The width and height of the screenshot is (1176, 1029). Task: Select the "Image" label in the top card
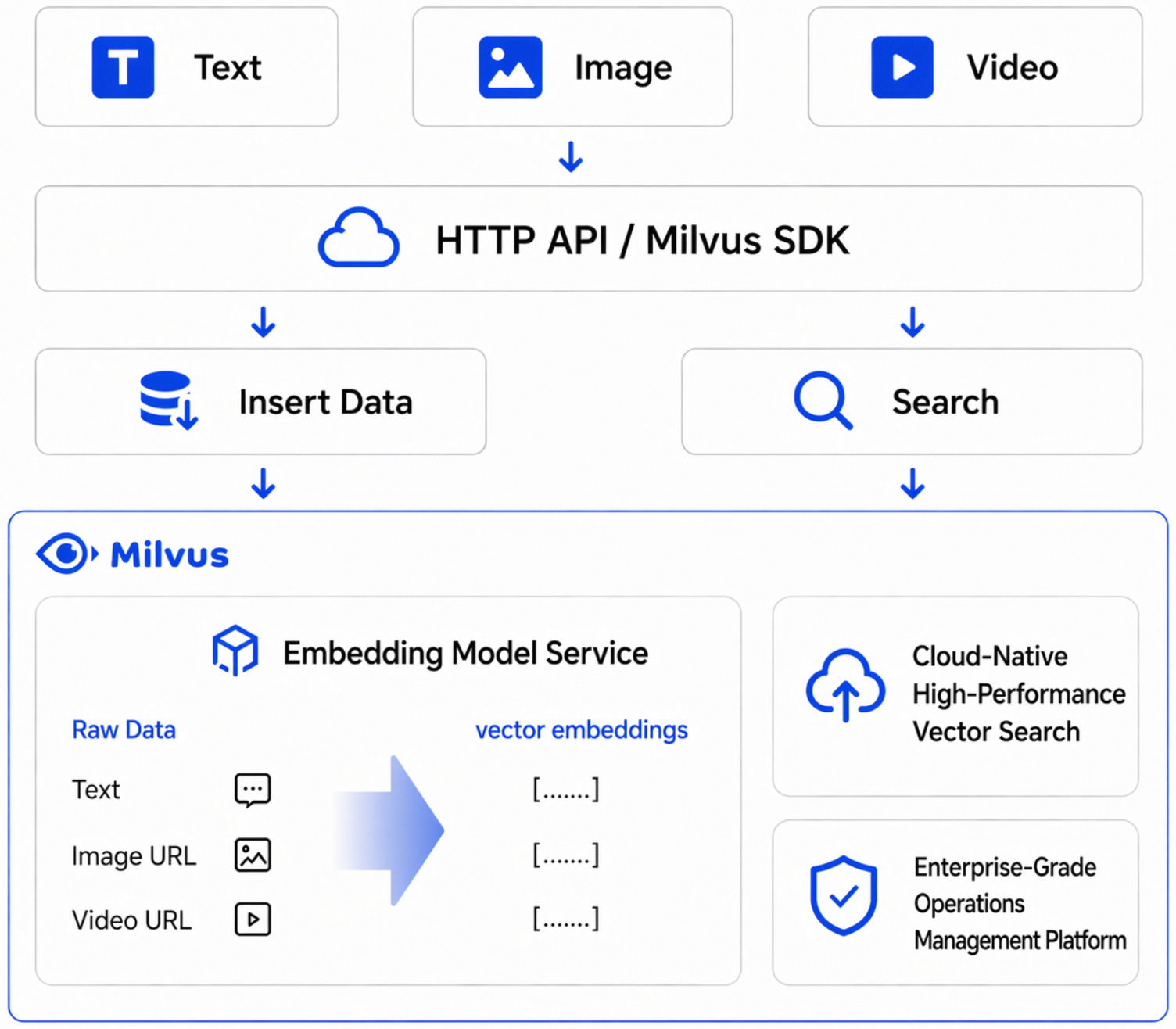[x=623, y=68]
